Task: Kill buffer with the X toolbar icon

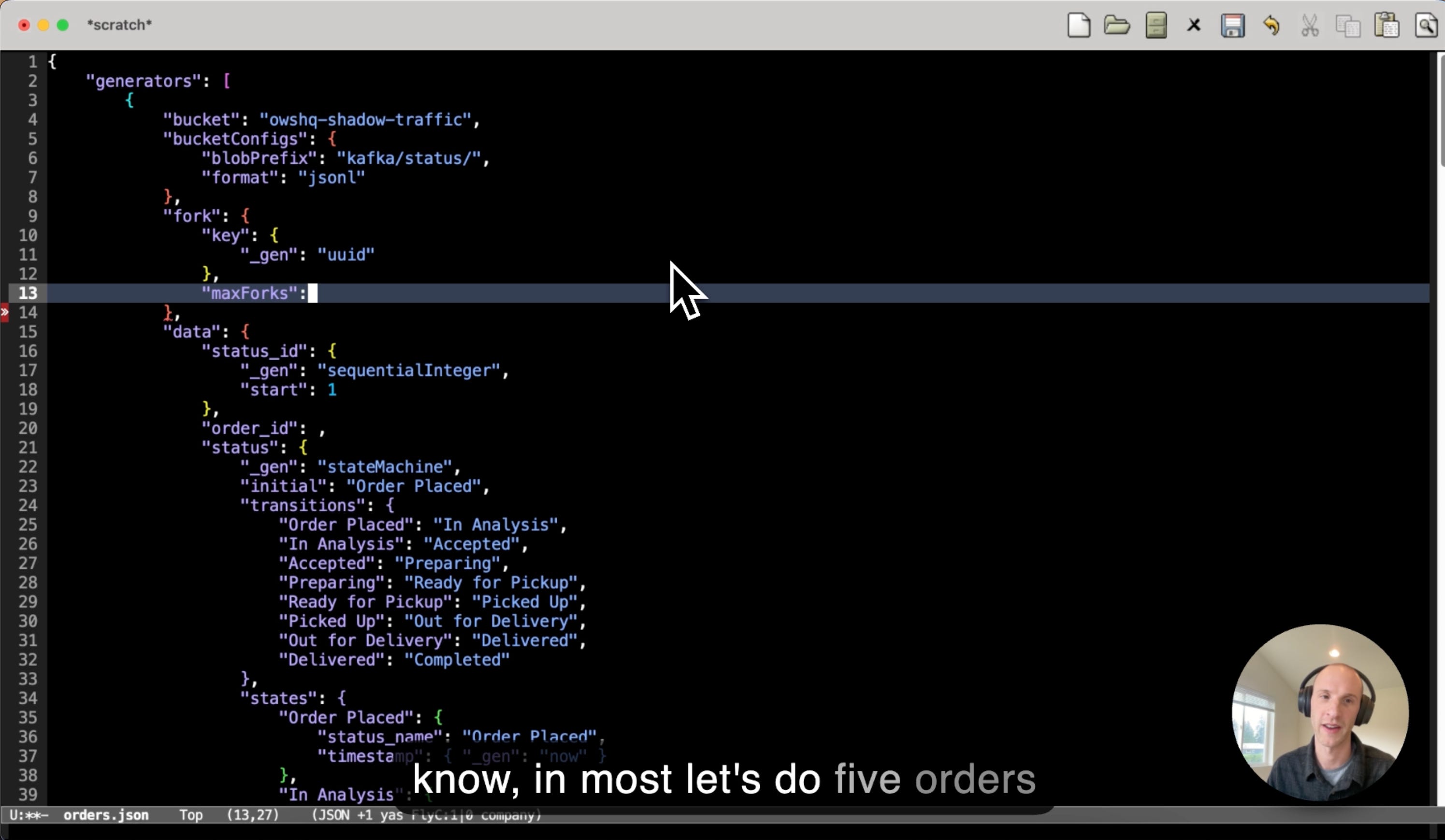Action: (1194, 25)
